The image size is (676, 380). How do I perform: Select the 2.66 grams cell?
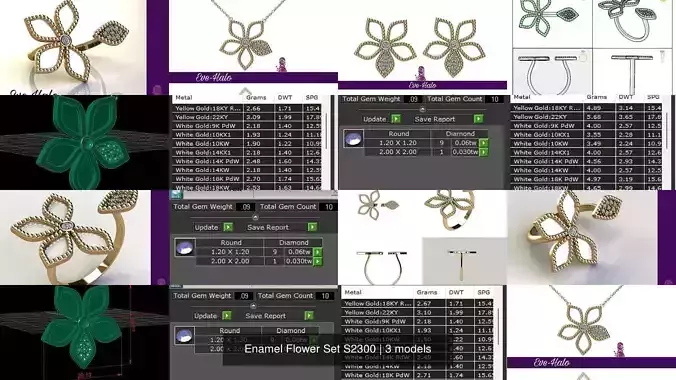coord(259,108)
